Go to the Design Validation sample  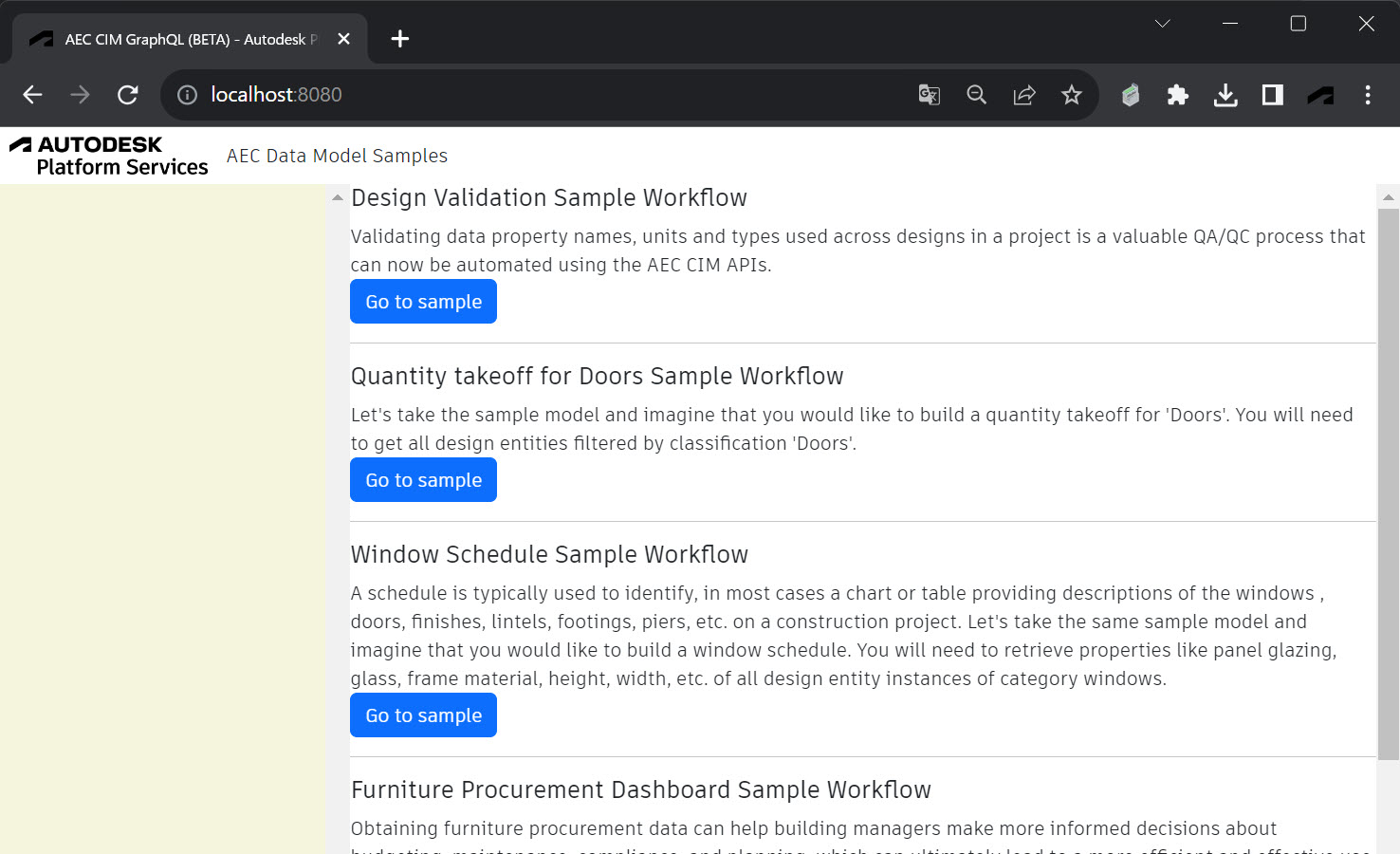point(423,301)
